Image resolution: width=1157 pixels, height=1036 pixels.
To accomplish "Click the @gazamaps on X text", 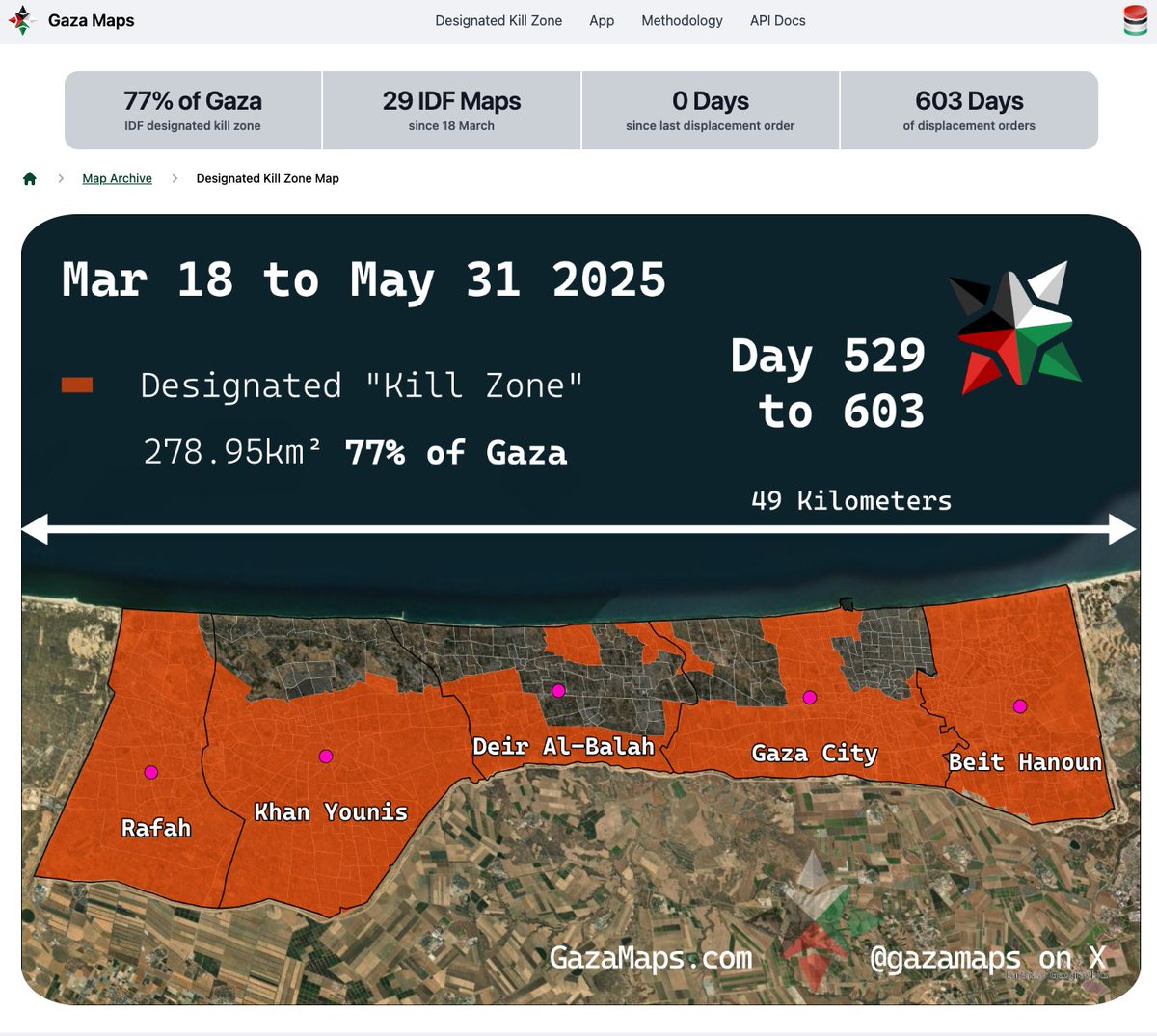I will pyautogui.click(x=987, y=958).
